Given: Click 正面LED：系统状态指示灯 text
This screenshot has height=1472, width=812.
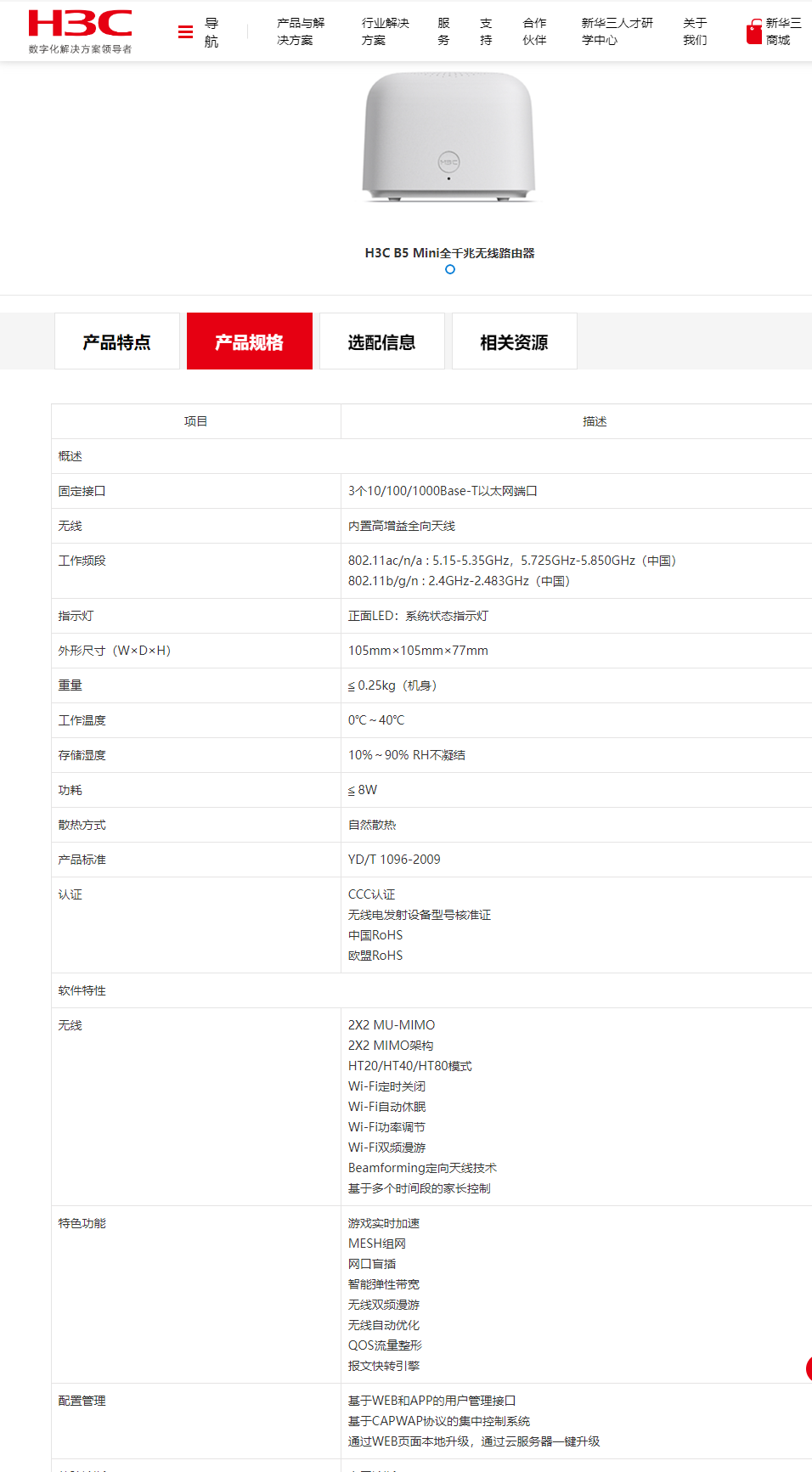Looking at the screenshot, I should [418, 616].
